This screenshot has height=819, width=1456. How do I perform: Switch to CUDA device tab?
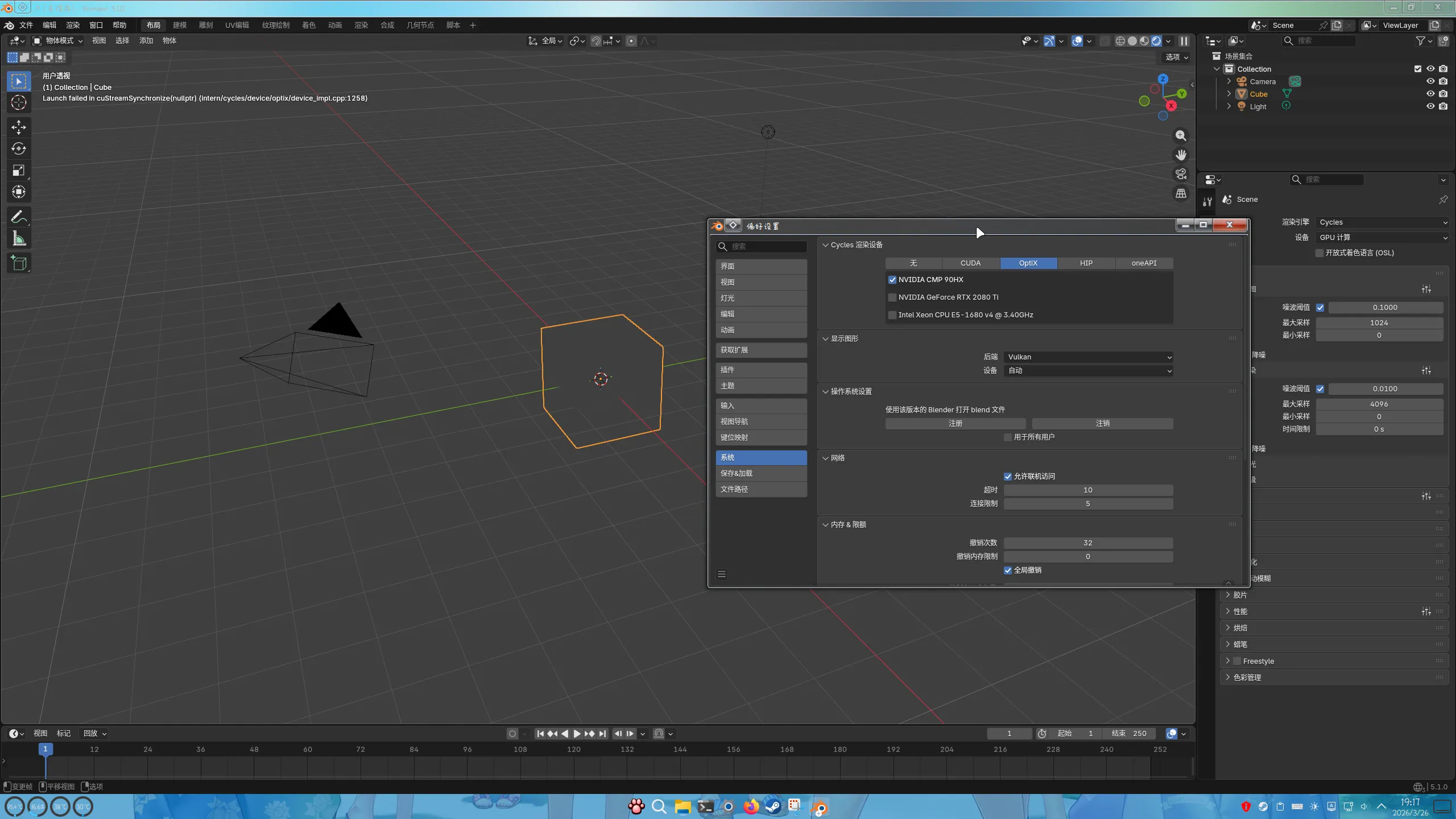970,263
